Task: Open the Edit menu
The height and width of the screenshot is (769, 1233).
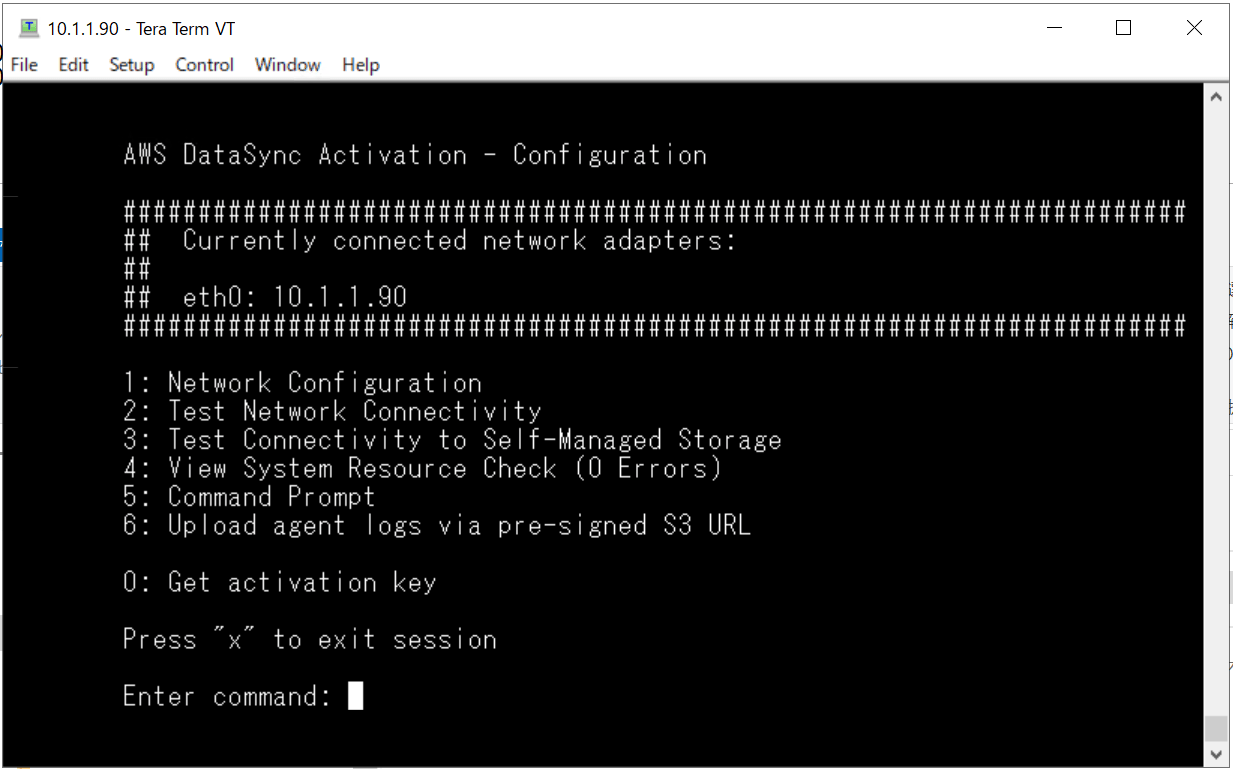Action: coord(73,65)
